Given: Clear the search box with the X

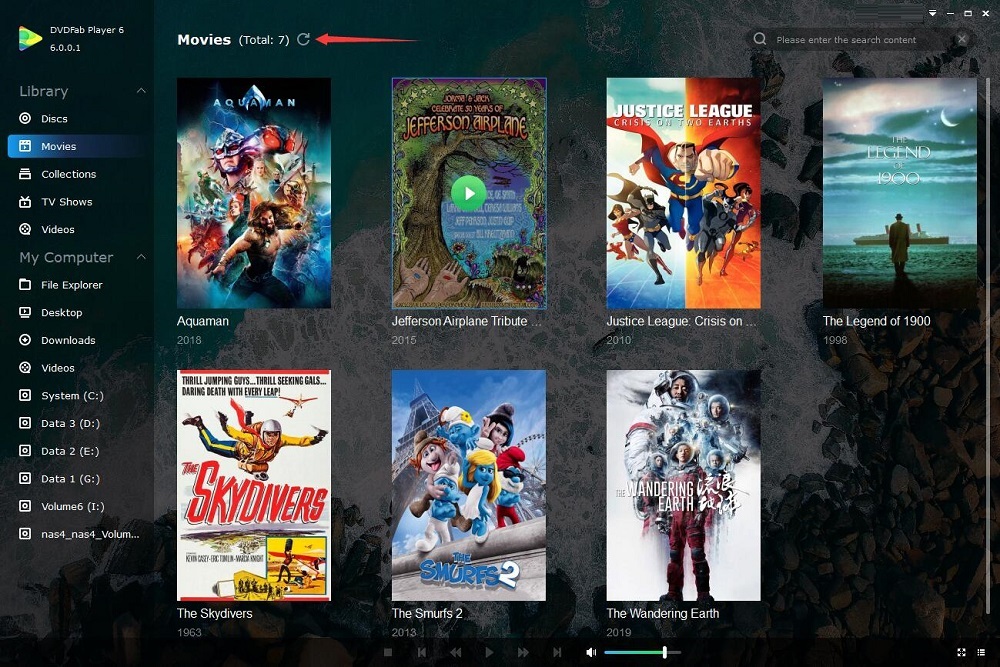Looking at the screenshot, I should click(962, 39).
